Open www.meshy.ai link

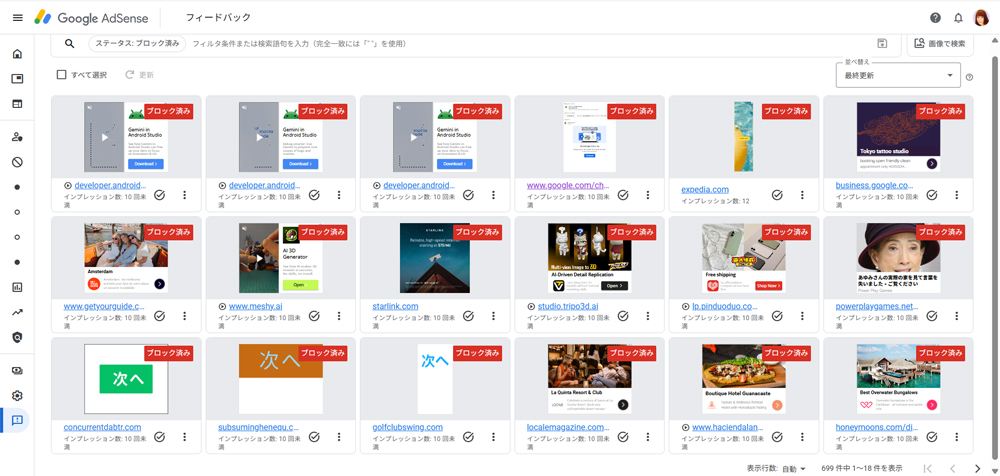pyautogui.click(x=256, y=306)
